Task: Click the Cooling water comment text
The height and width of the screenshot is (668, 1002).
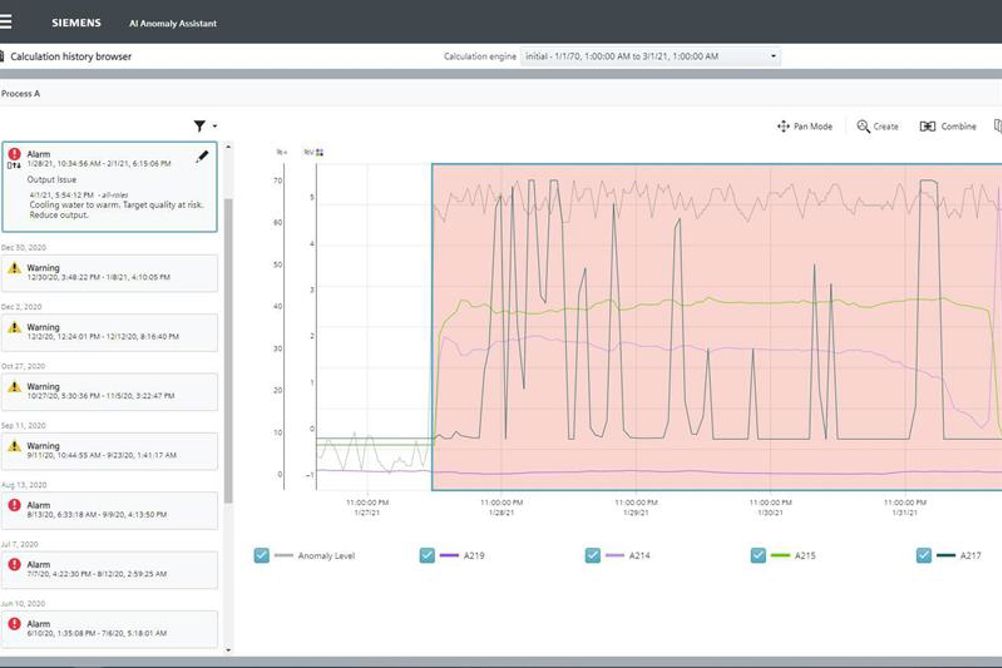Action: coord(116,210)
